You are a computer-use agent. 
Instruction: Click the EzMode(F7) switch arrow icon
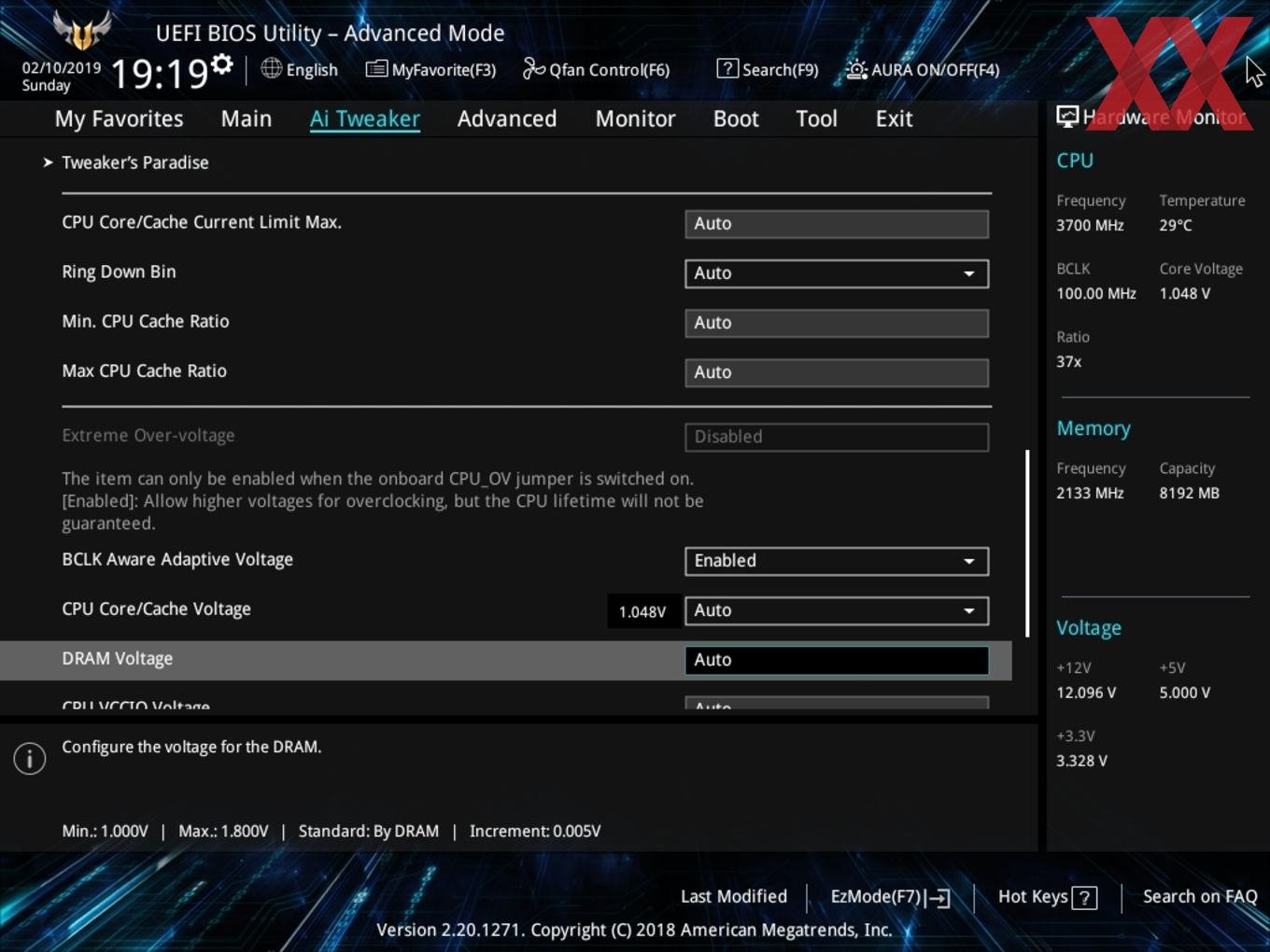(x=939, y=898)
